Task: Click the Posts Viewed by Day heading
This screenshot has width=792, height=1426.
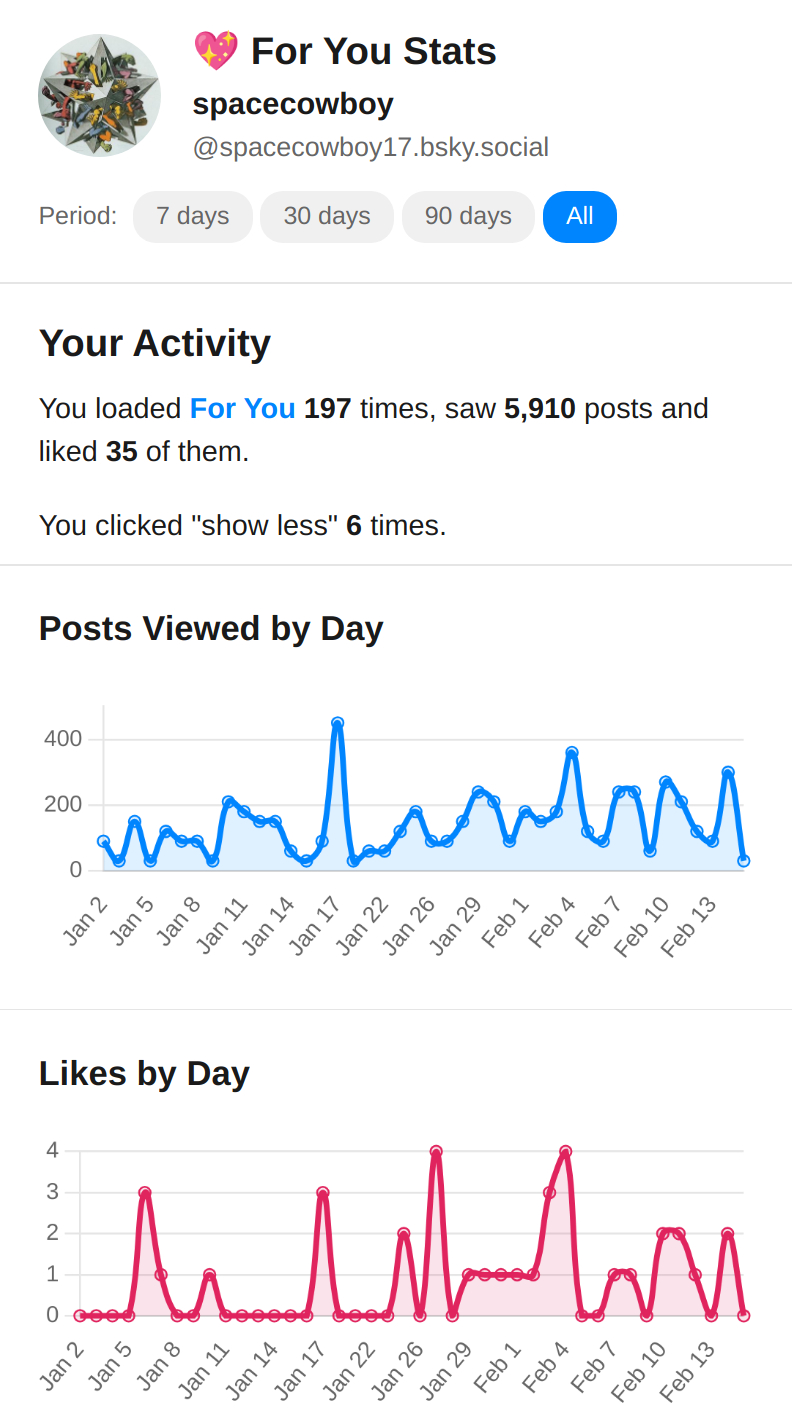Action: click(x=211, y=629)
